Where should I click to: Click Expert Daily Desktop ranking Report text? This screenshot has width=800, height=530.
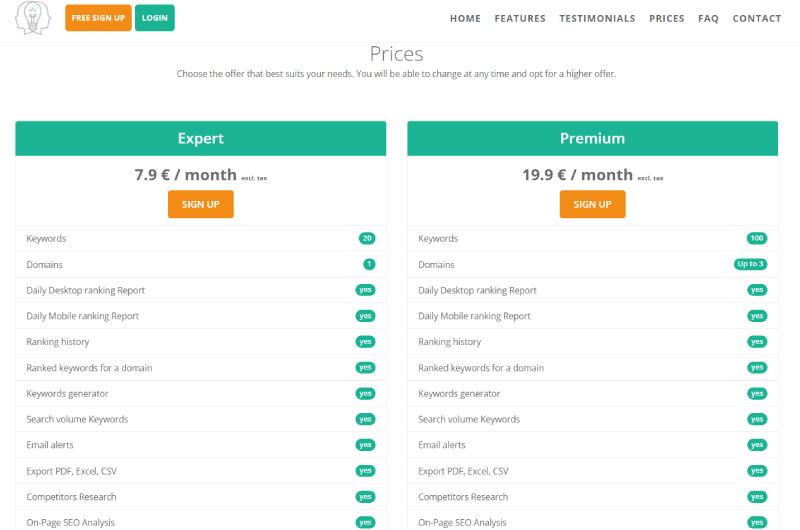click(x=86, y=290)
